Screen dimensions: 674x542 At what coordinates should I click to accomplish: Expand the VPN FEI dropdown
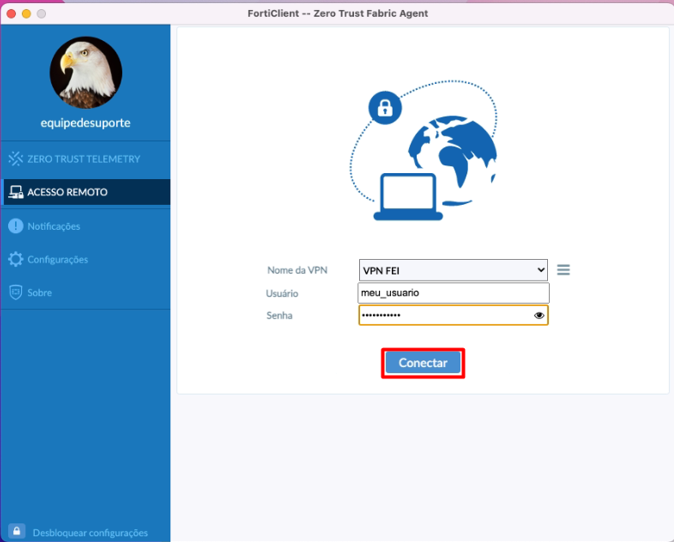[453, 270]
